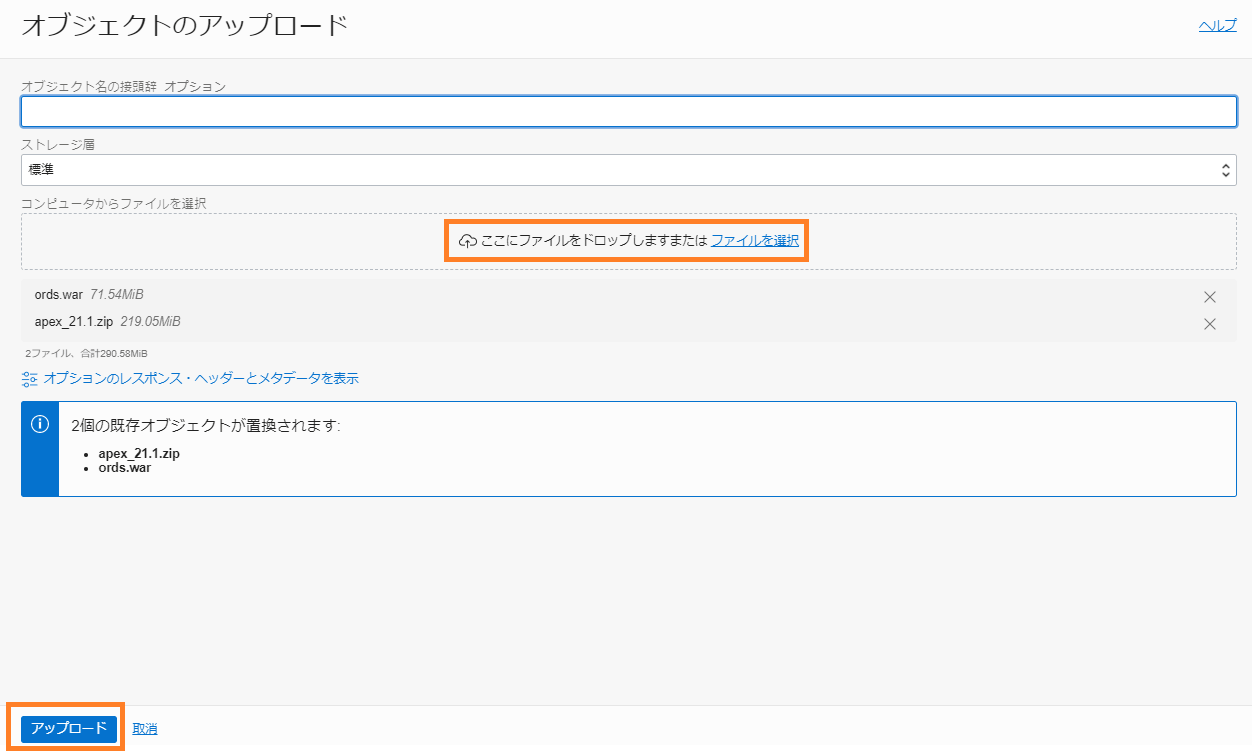Remove ords.war from the upload list

coord(1209,297)
